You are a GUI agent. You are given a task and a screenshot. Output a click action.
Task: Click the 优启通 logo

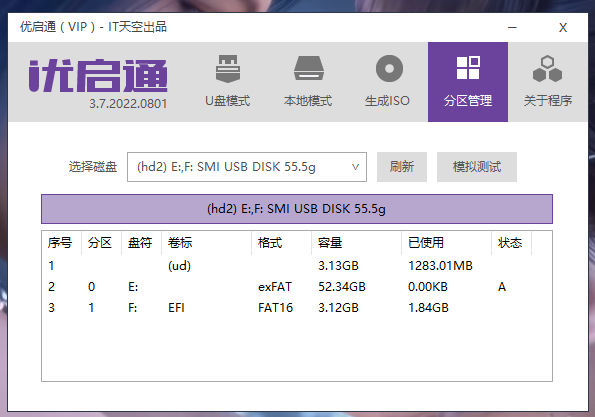[98, 76]
